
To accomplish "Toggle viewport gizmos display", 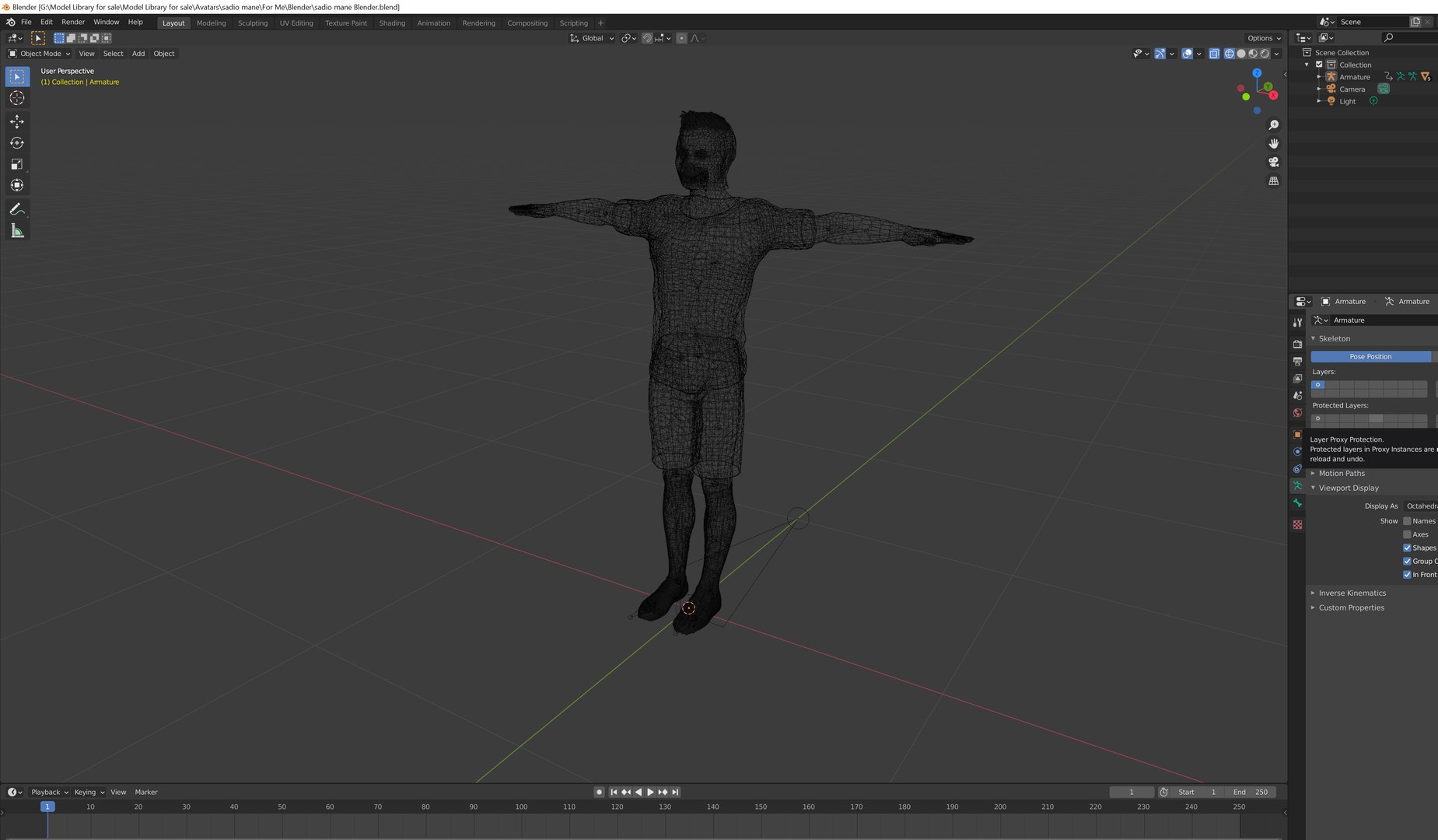I will [x=1160, y=54].
